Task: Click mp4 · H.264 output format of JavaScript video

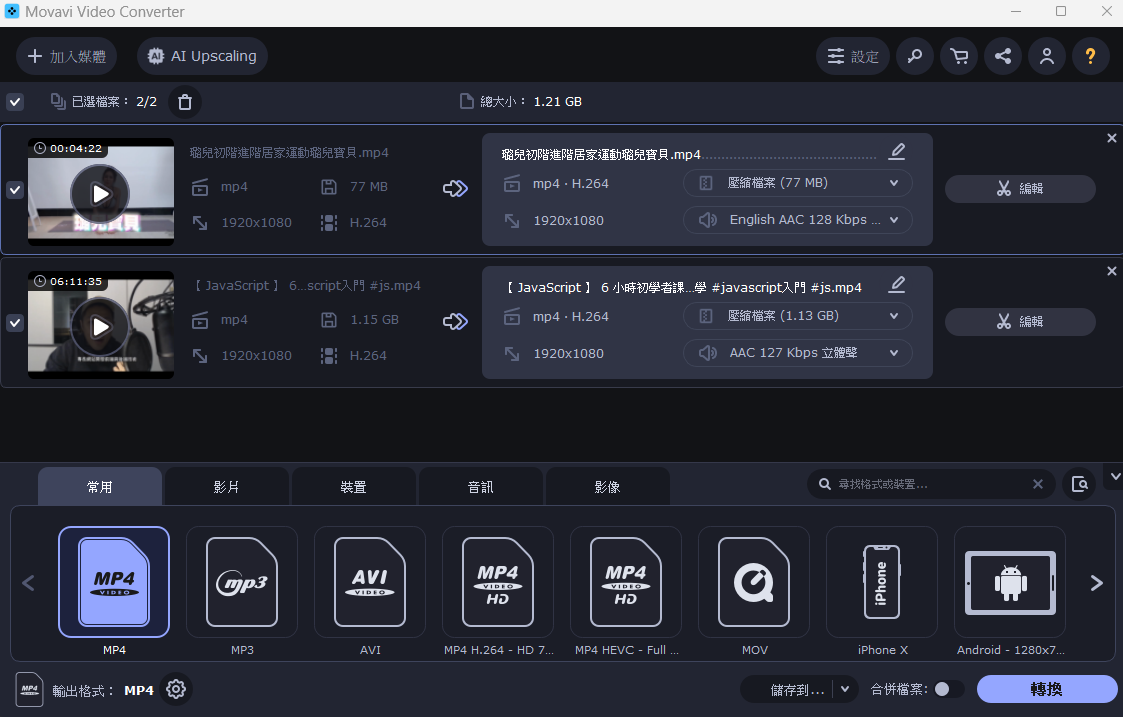Action: tap(570, 317)
